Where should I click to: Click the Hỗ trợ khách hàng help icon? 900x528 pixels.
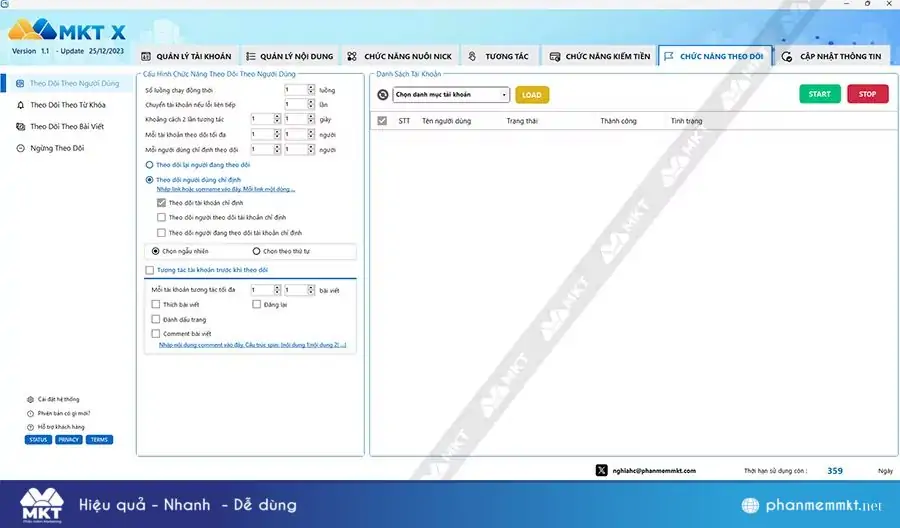pos(30,427)
